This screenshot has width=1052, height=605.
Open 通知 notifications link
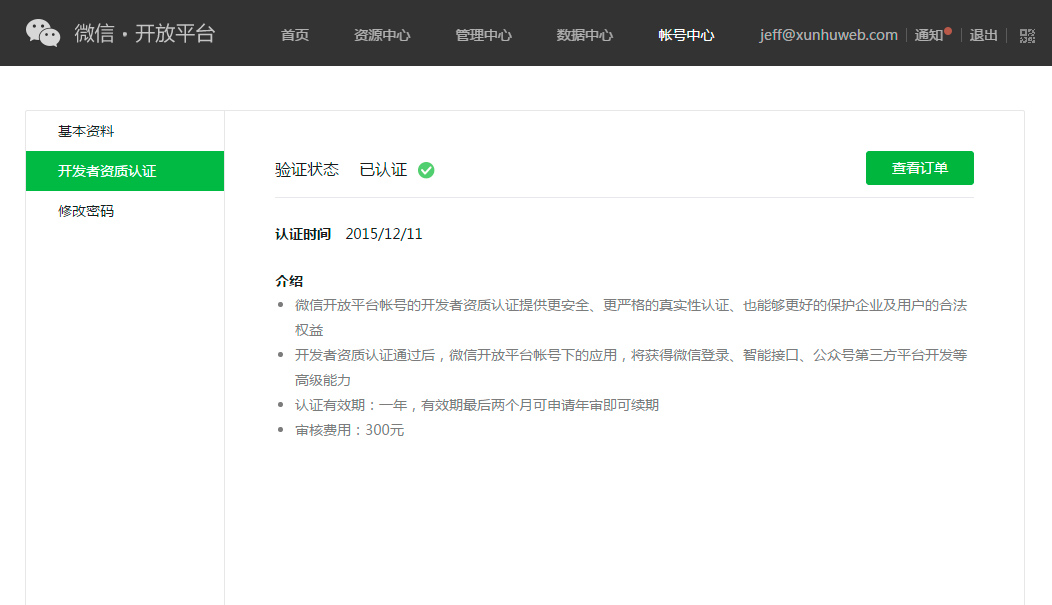(929, 36)
